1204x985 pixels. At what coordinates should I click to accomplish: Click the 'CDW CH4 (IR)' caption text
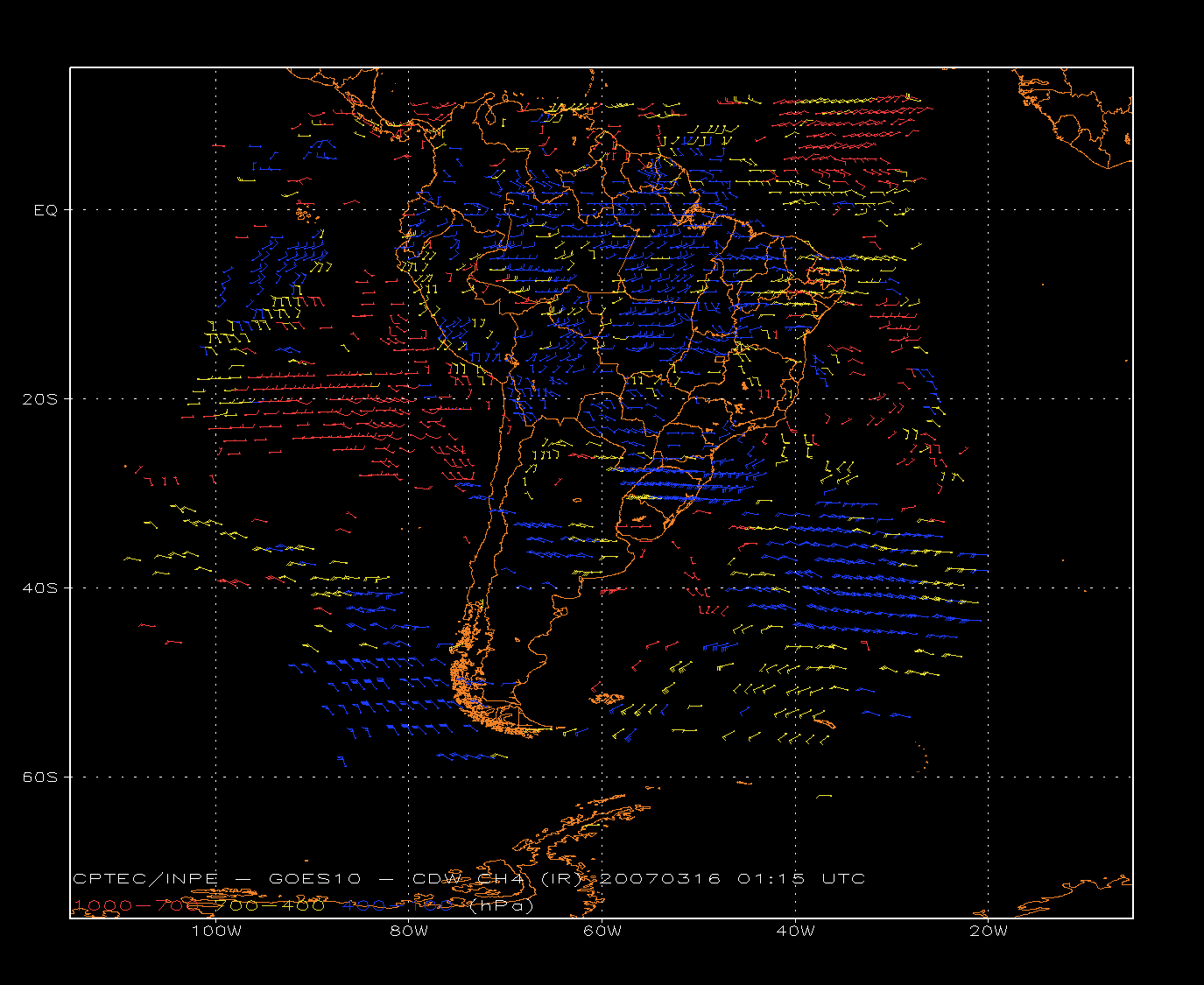(496, 879)
